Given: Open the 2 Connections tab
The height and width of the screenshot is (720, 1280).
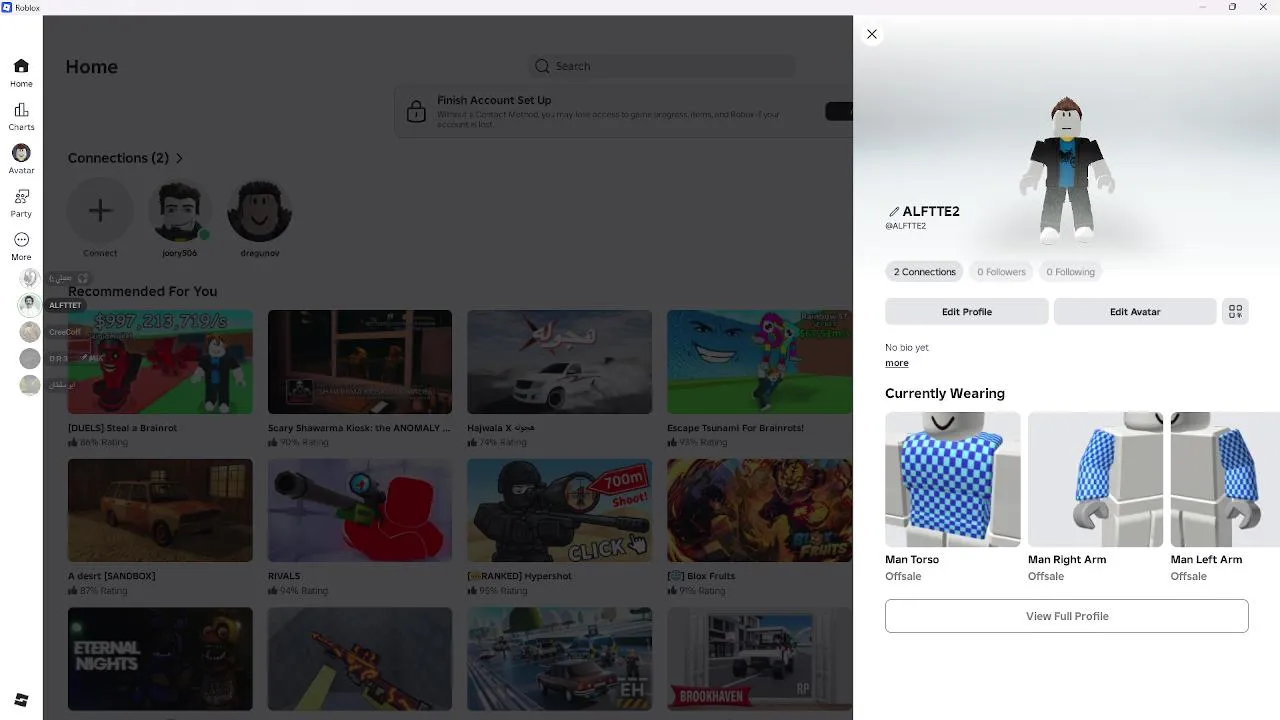Looking at the screenshot, I should 925,272.
